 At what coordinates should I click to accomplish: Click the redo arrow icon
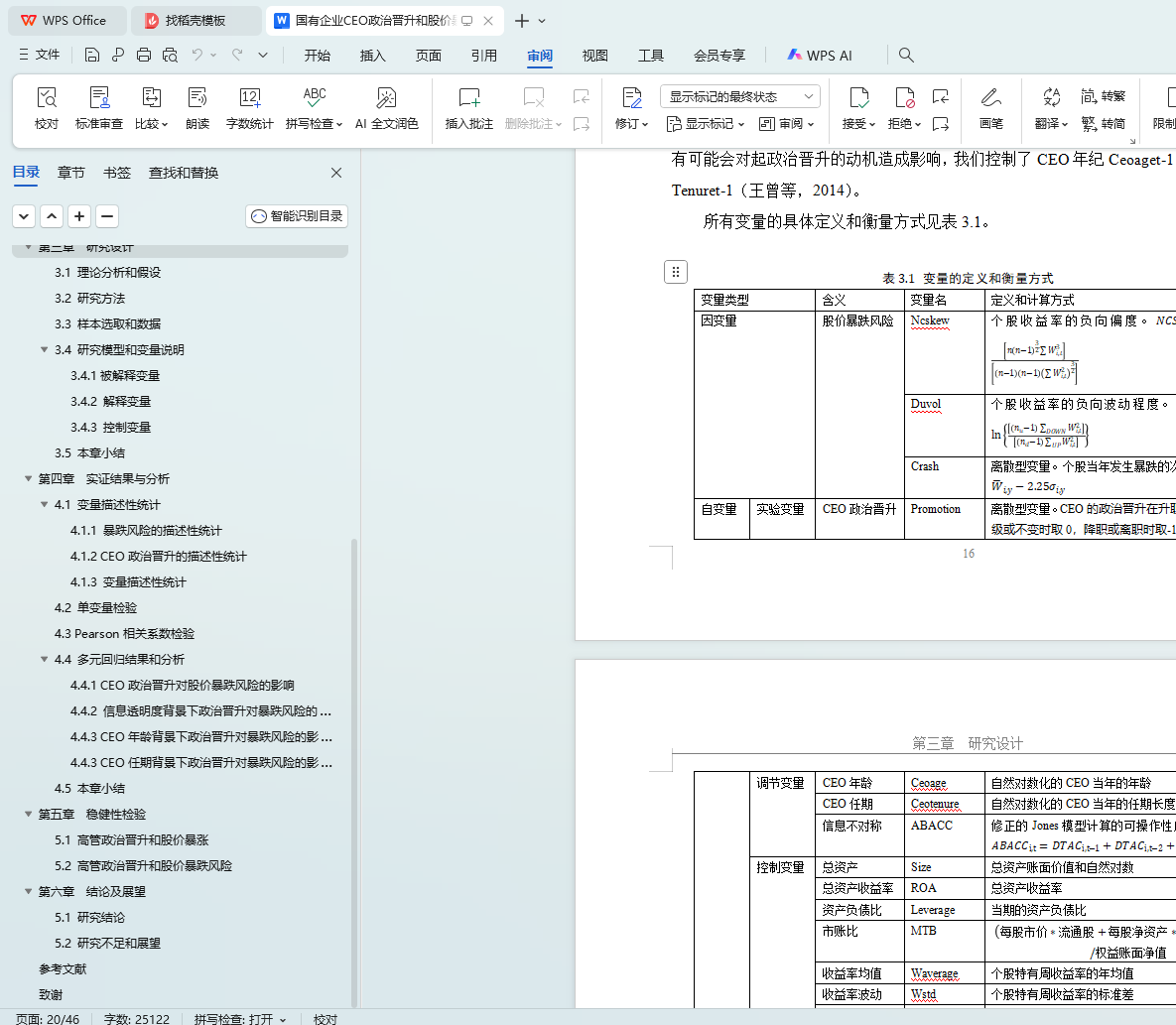tap(237, 55)
